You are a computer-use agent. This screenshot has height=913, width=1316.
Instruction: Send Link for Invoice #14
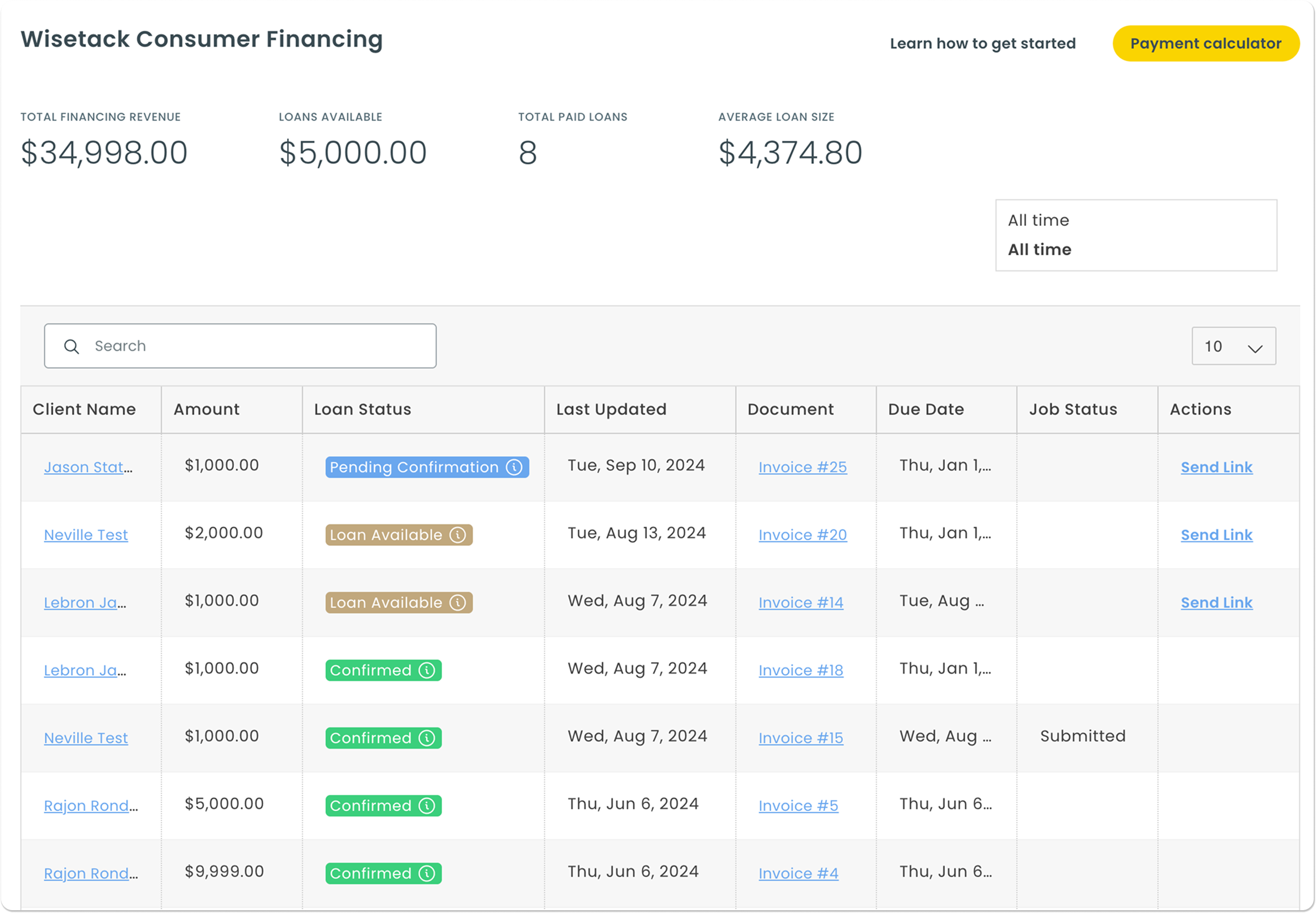click(1217, 603)
